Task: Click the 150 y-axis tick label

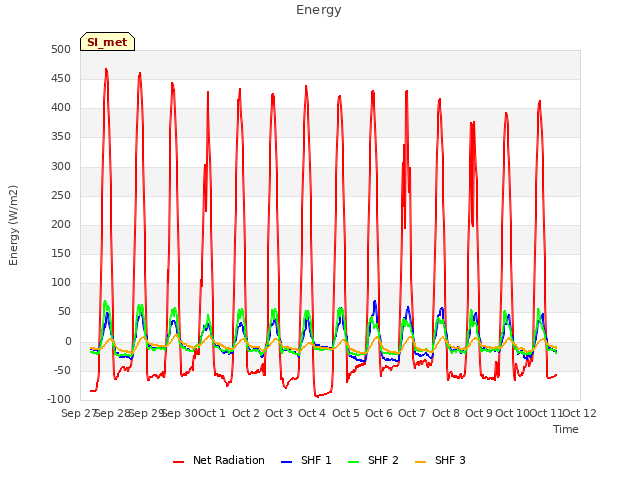Action: click(61, 253)
